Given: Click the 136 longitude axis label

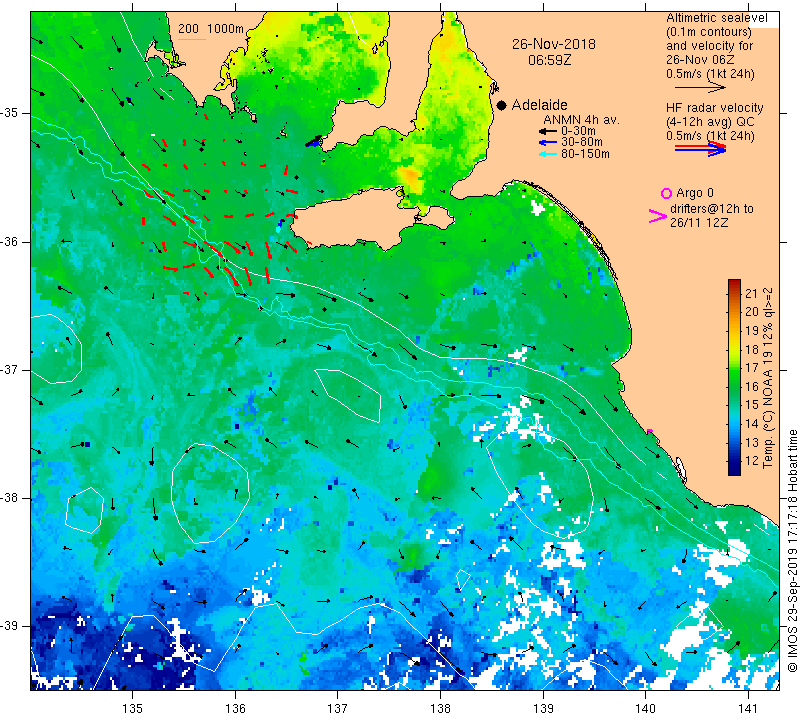Looking at the screenshot, I should point(235,709).
